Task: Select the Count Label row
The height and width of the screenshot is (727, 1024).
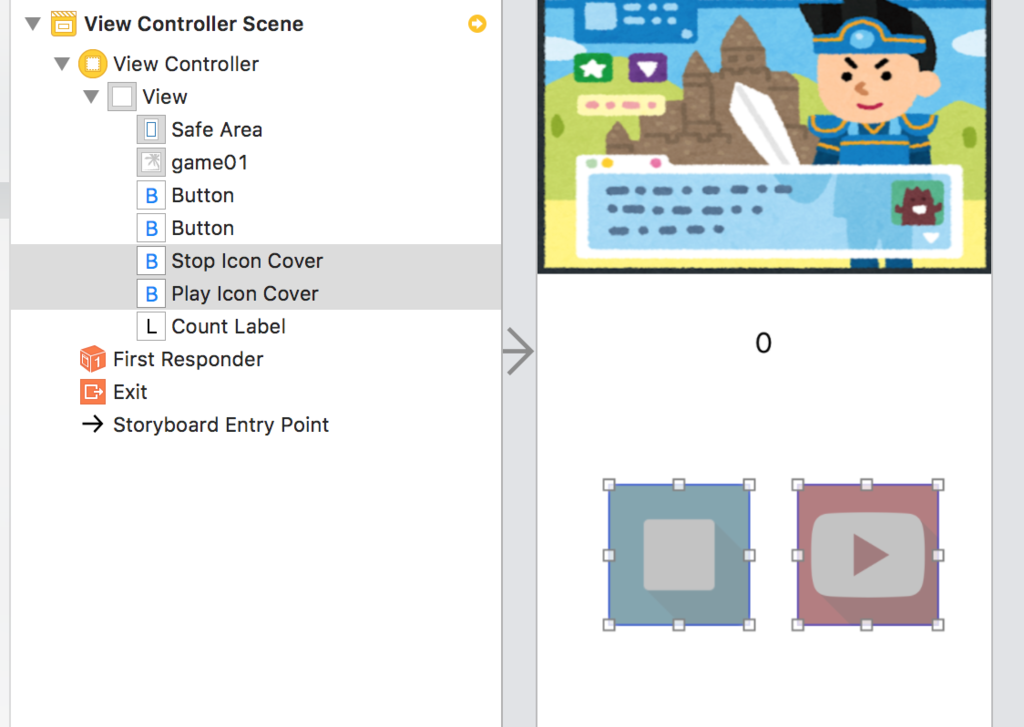Action: [256, 326]
